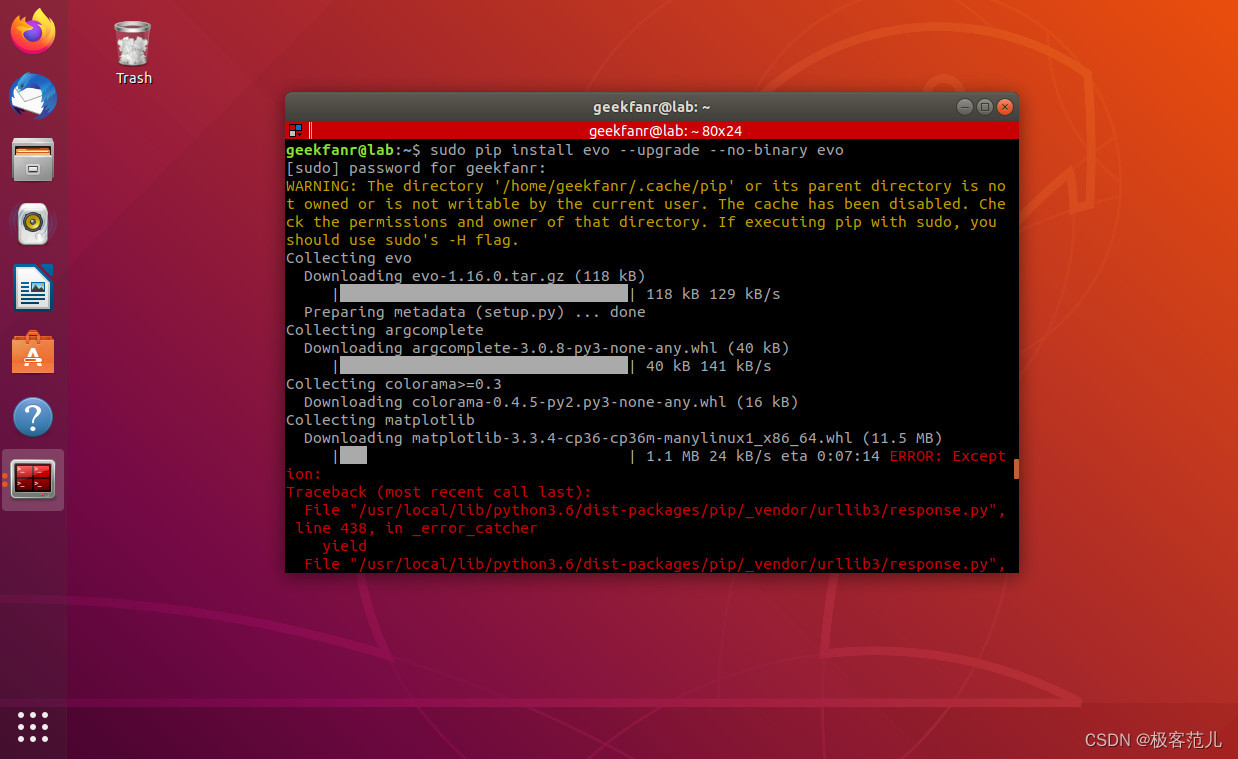Image resolution: width=1238 pixels, height=759 pixels.
Task: Click the 'Collecting evo' line
Action: pos(349,258)
